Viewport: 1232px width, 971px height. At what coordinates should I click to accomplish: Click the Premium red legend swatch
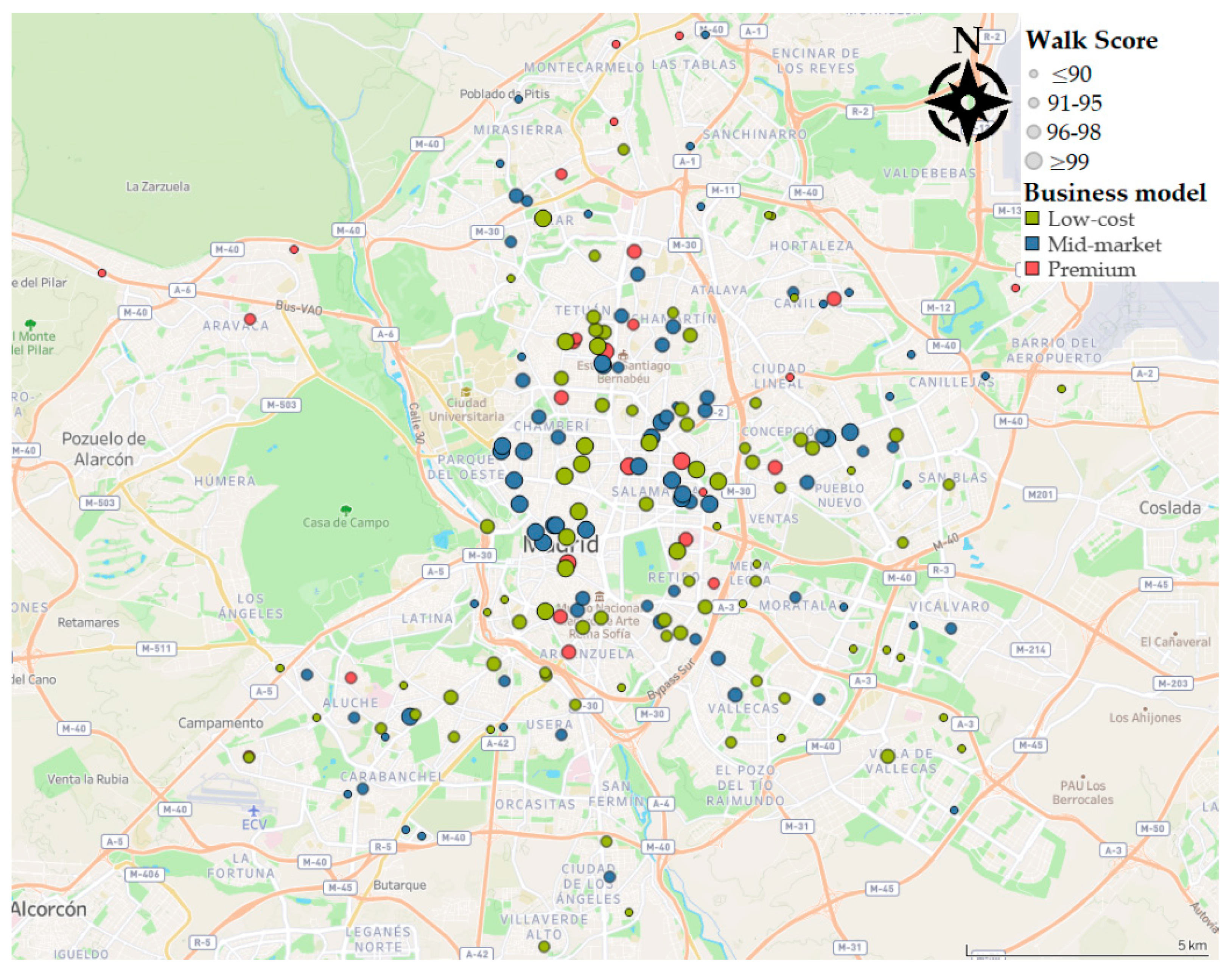[x=1033, y=269]
